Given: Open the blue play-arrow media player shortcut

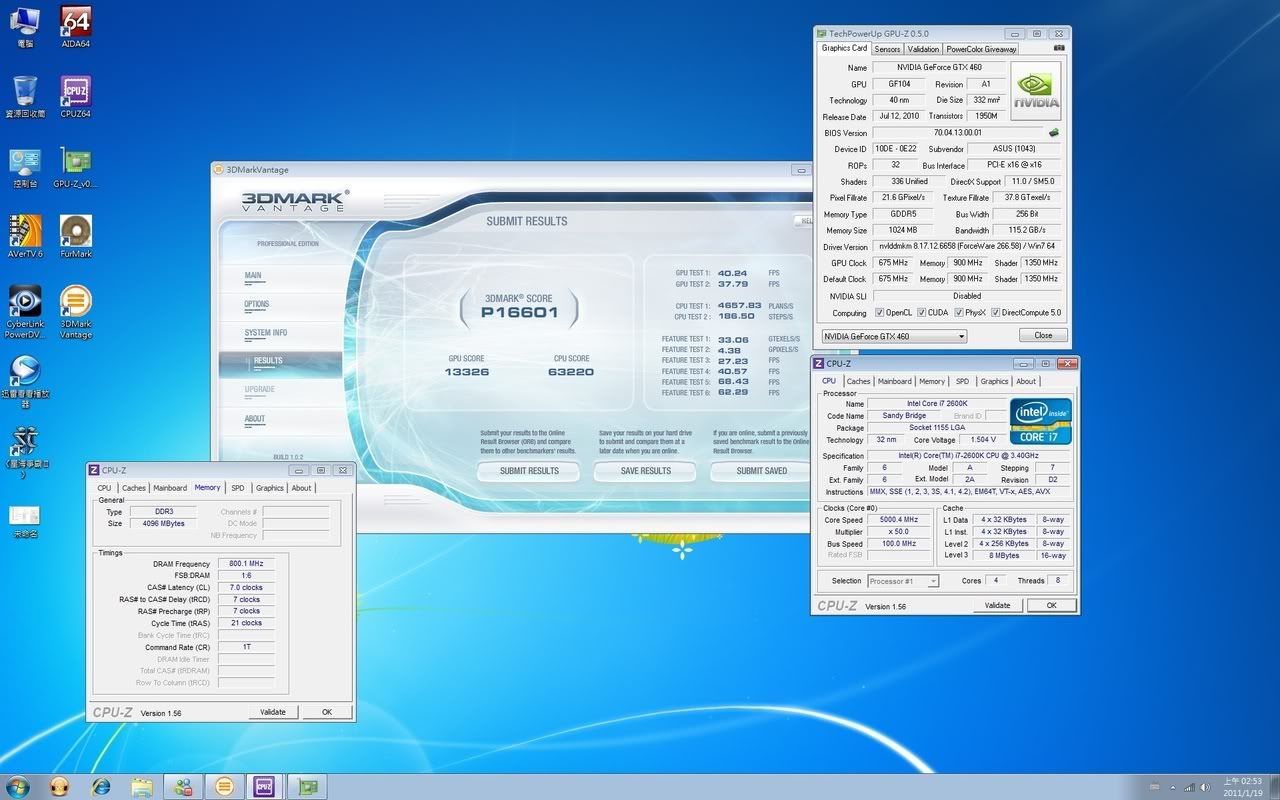Looking at the screenshot, I should coord(25,382).
